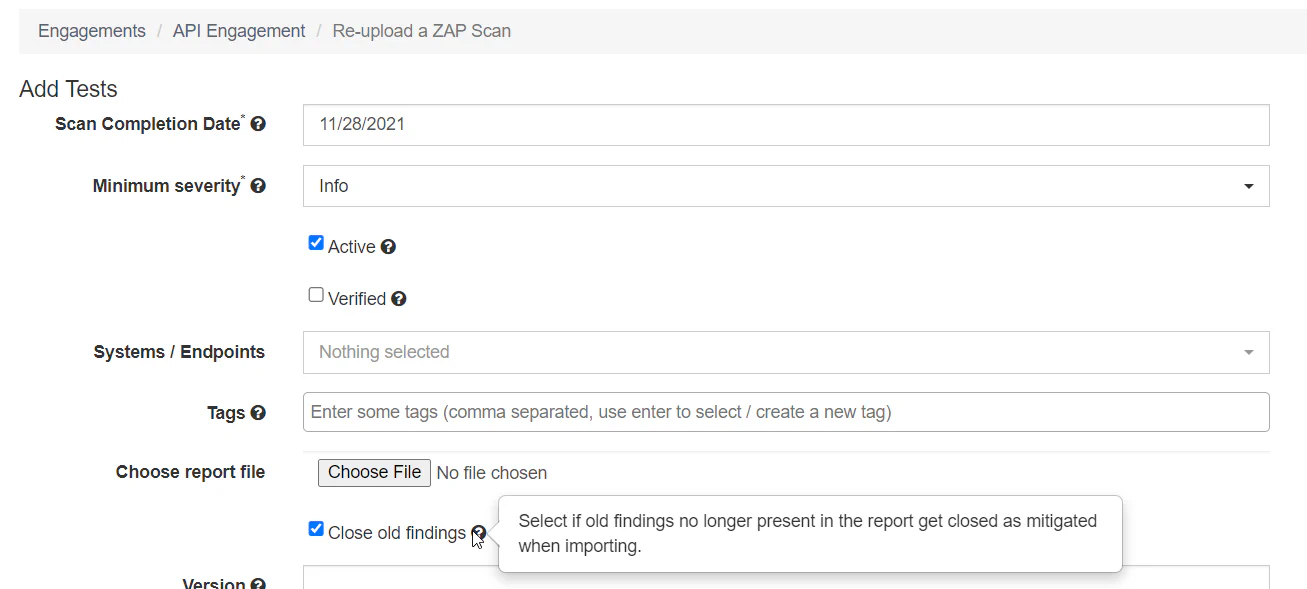Open the Minimum severity dropdown
This screenshot has width=1307, height=589.
click(786, 186)
